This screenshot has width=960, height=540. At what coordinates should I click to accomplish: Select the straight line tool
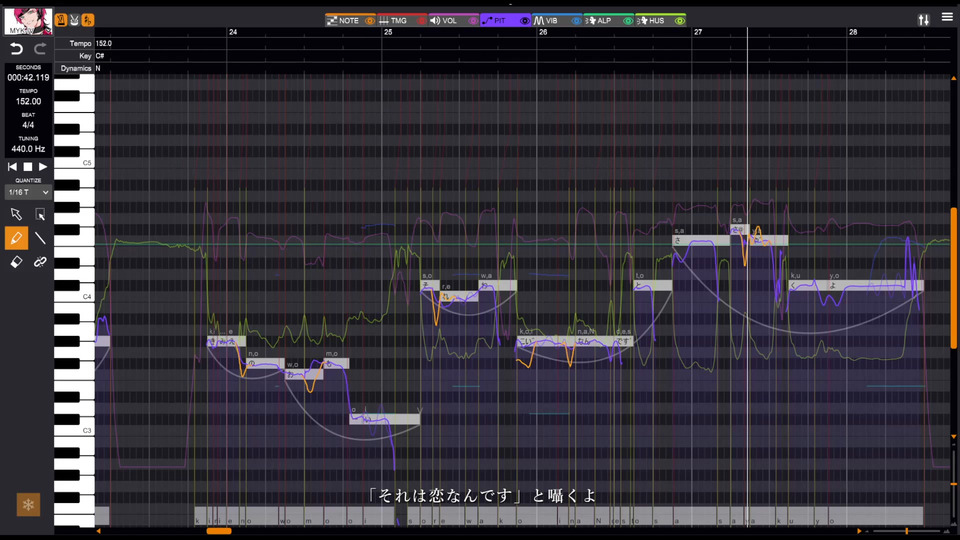(40, 238)
